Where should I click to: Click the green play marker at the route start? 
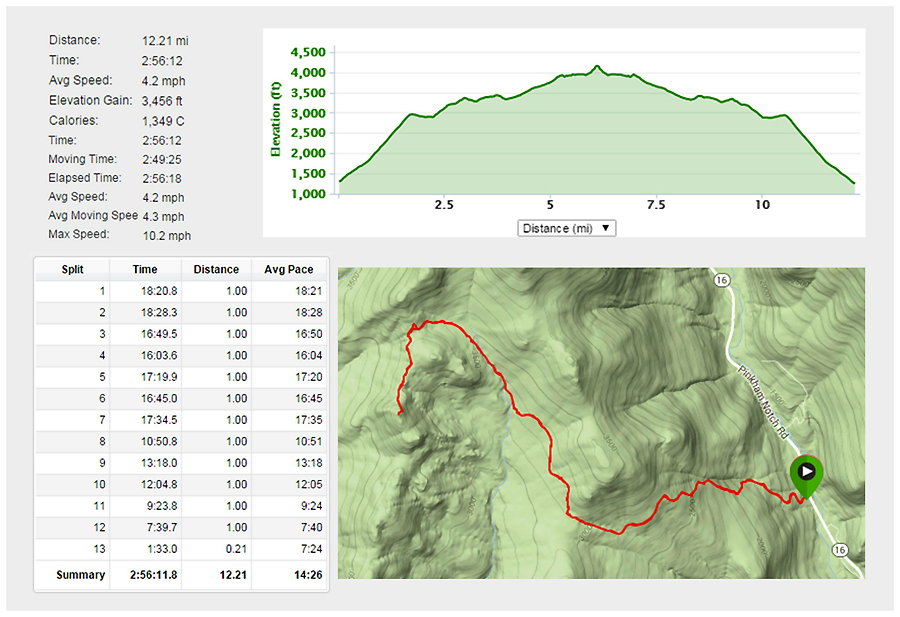pos(806,472)
